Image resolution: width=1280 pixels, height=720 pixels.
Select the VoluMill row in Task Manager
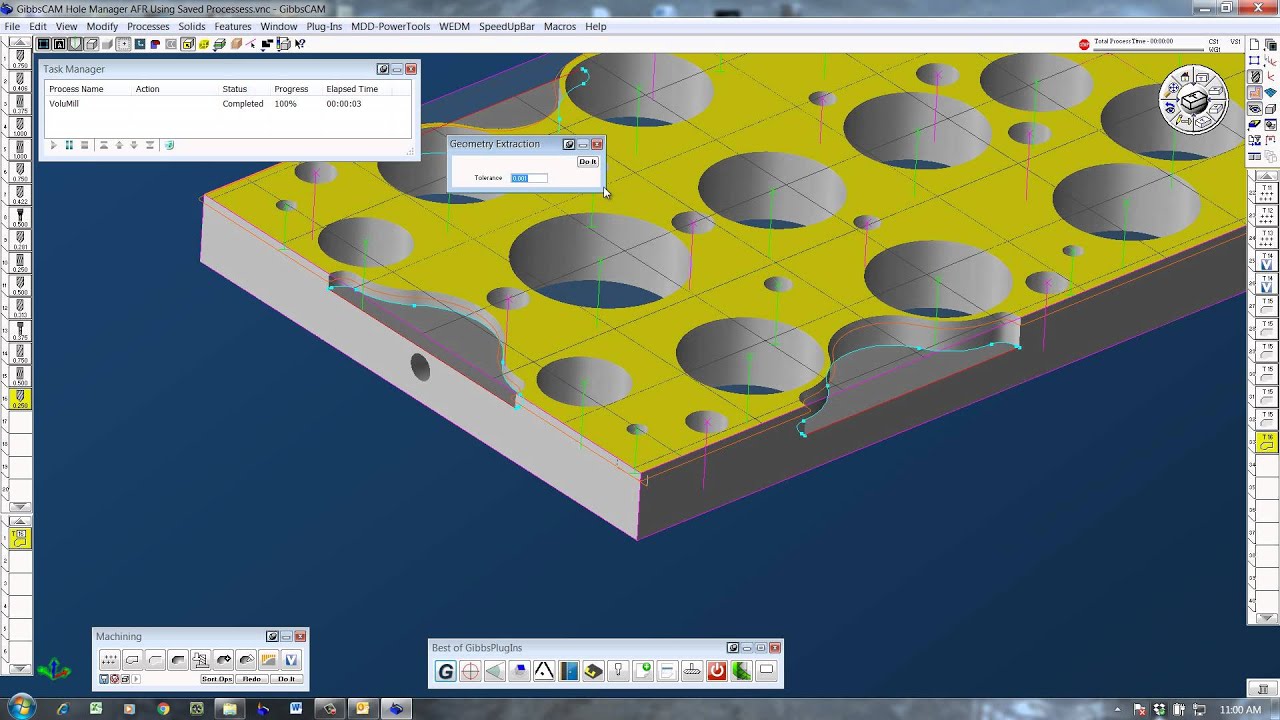click(x=228, y=104)
